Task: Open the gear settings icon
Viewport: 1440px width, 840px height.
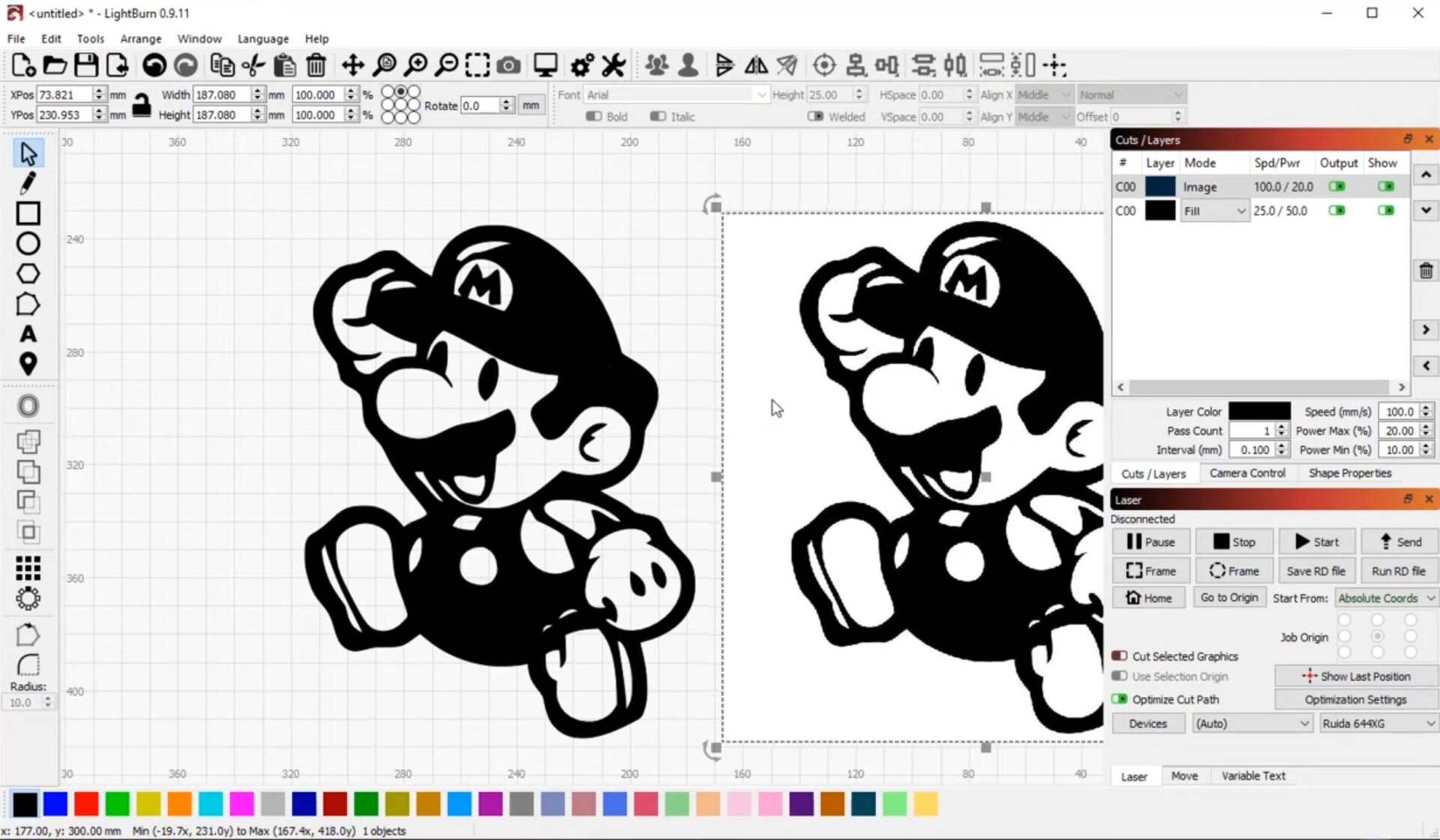Action: click(x=582, y=66)
